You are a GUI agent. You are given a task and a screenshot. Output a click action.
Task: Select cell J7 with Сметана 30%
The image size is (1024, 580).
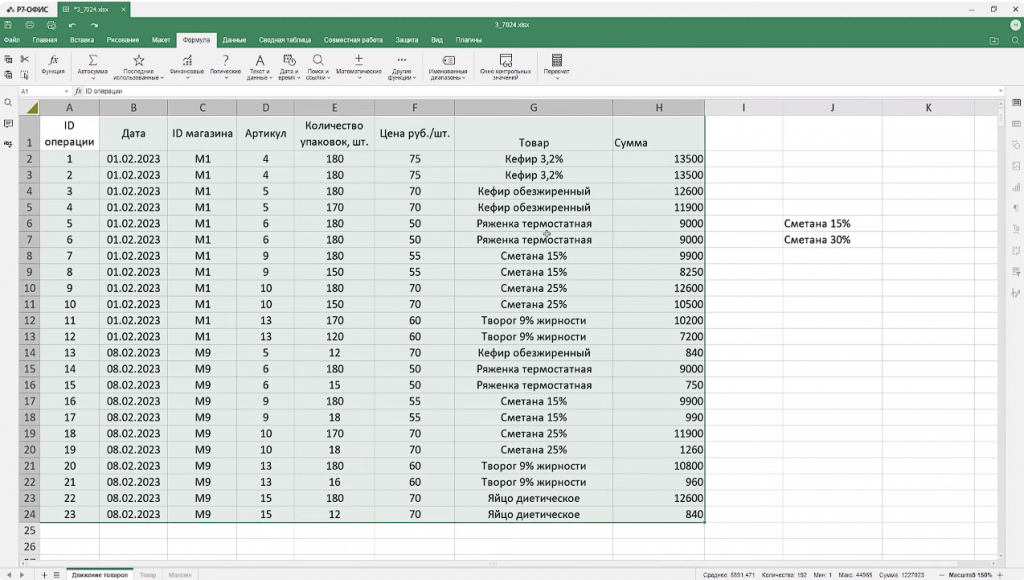pos(832,240)
